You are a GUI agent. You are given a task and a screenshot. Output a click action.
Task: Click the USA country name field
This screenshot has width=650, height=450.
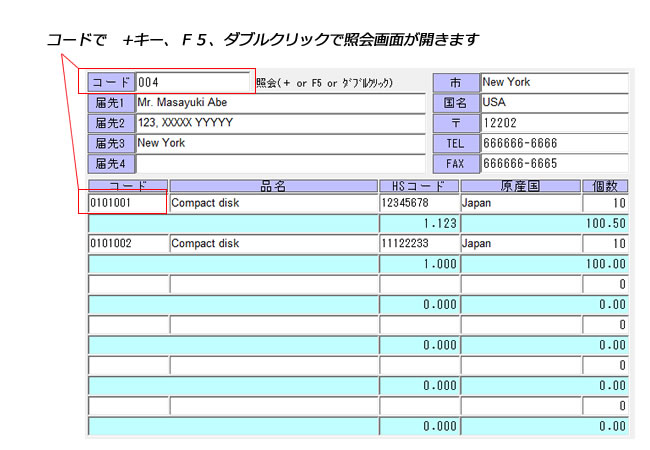pyautogui.click(x=554, y=103)
